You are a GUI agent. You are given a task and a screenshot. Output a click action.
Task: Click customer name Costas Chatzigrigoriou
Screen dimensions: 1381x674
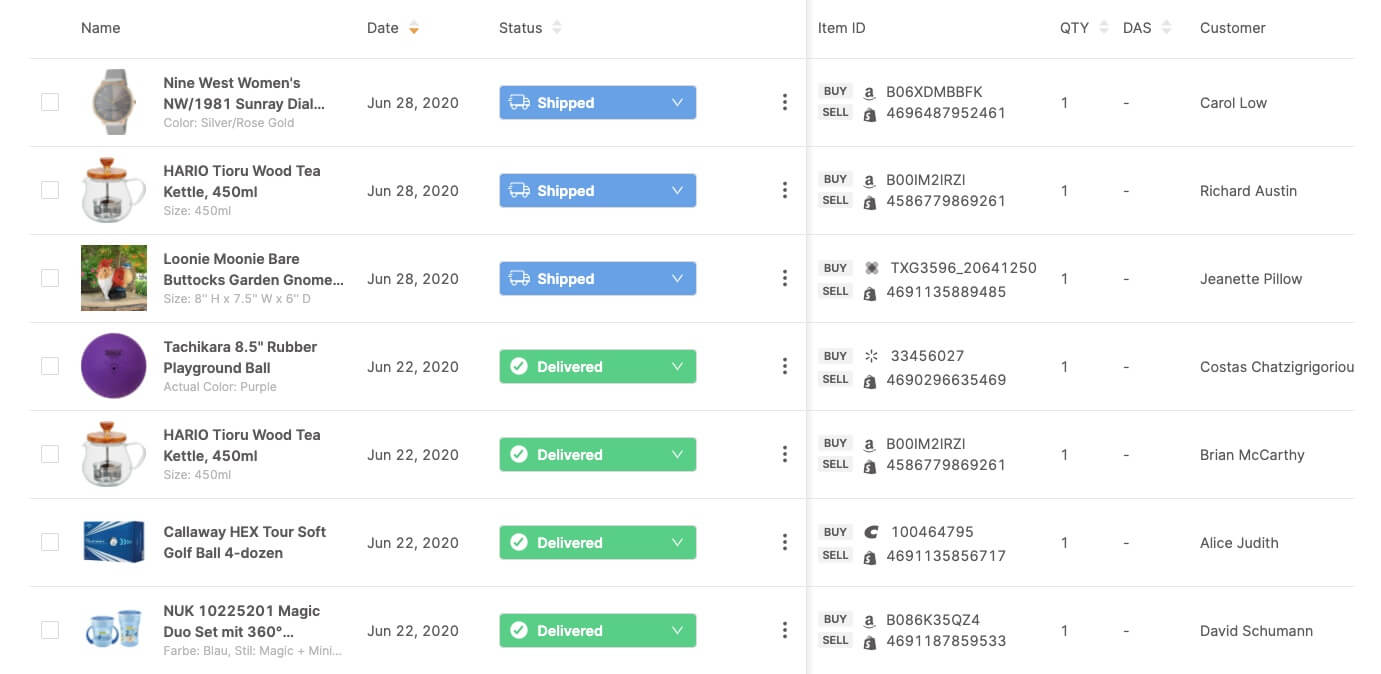click(x=1277, y=366)
